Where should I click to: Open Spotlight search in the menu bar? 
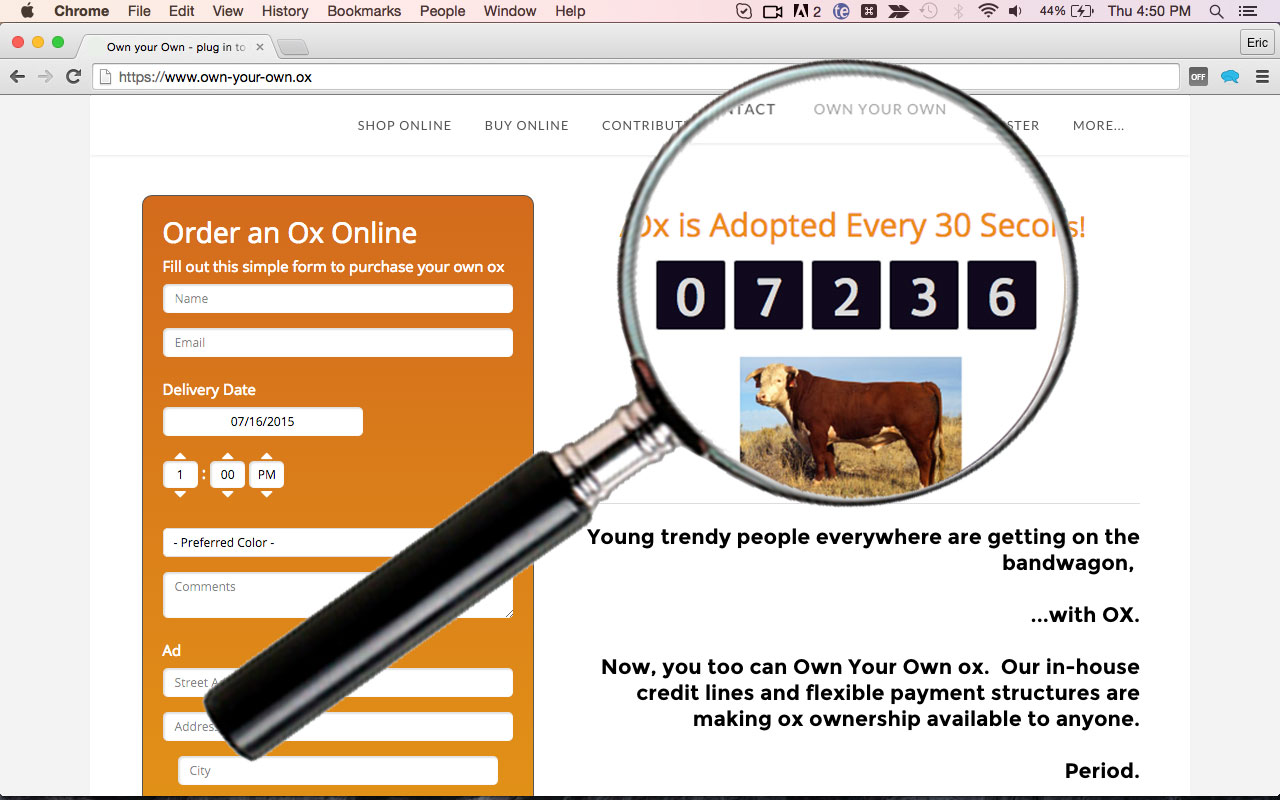(x=1216, y=11)
